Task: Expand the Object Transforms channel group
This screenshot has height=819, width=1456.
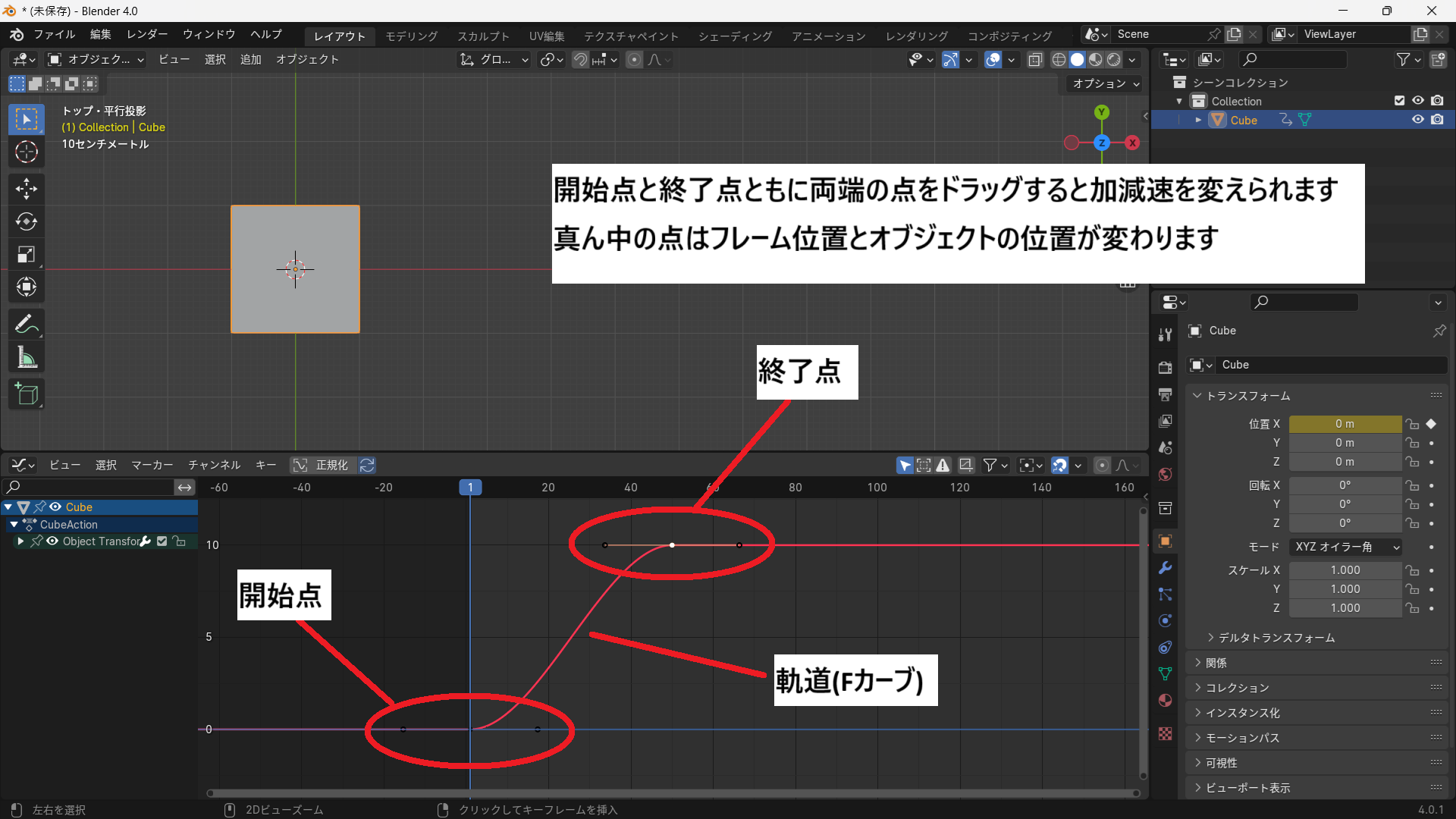Action: [20, 541]
